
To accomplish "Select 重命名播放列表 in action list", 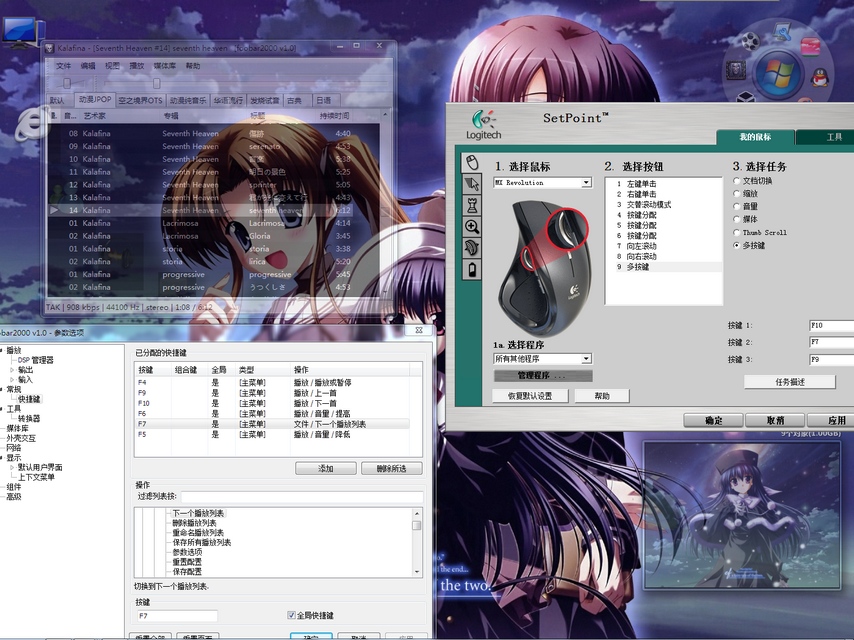I will [198, 533].
